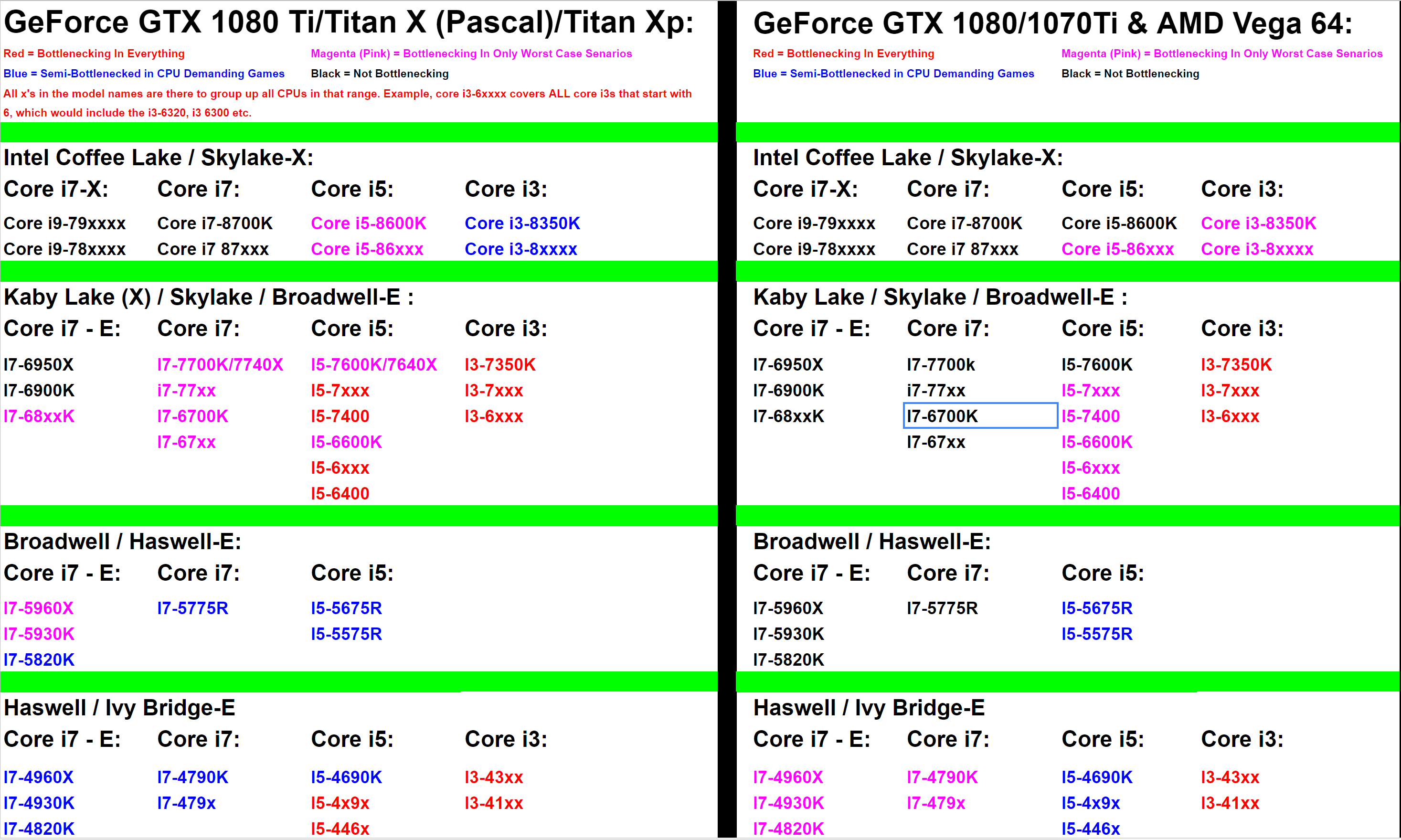
Task: Select the red I5-7400 cell
Action: [x=340, y=416]
